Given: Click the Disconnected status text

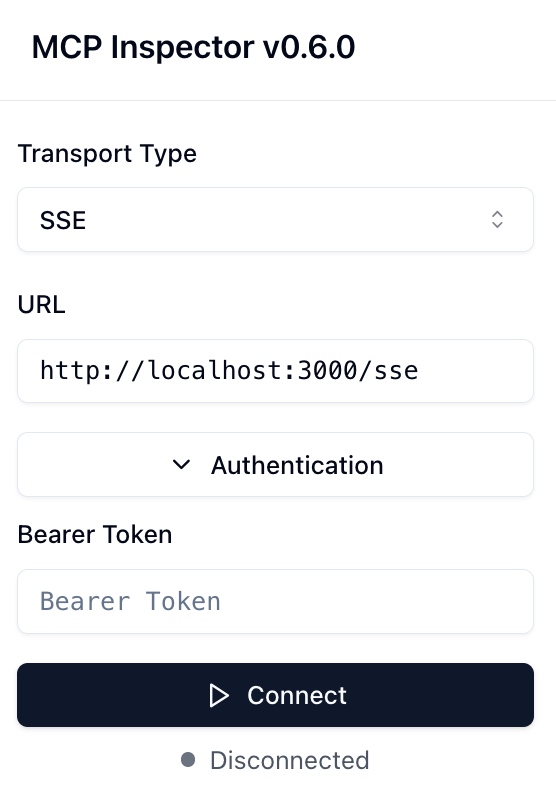Looking at the screenshot, I should point(290,760).
